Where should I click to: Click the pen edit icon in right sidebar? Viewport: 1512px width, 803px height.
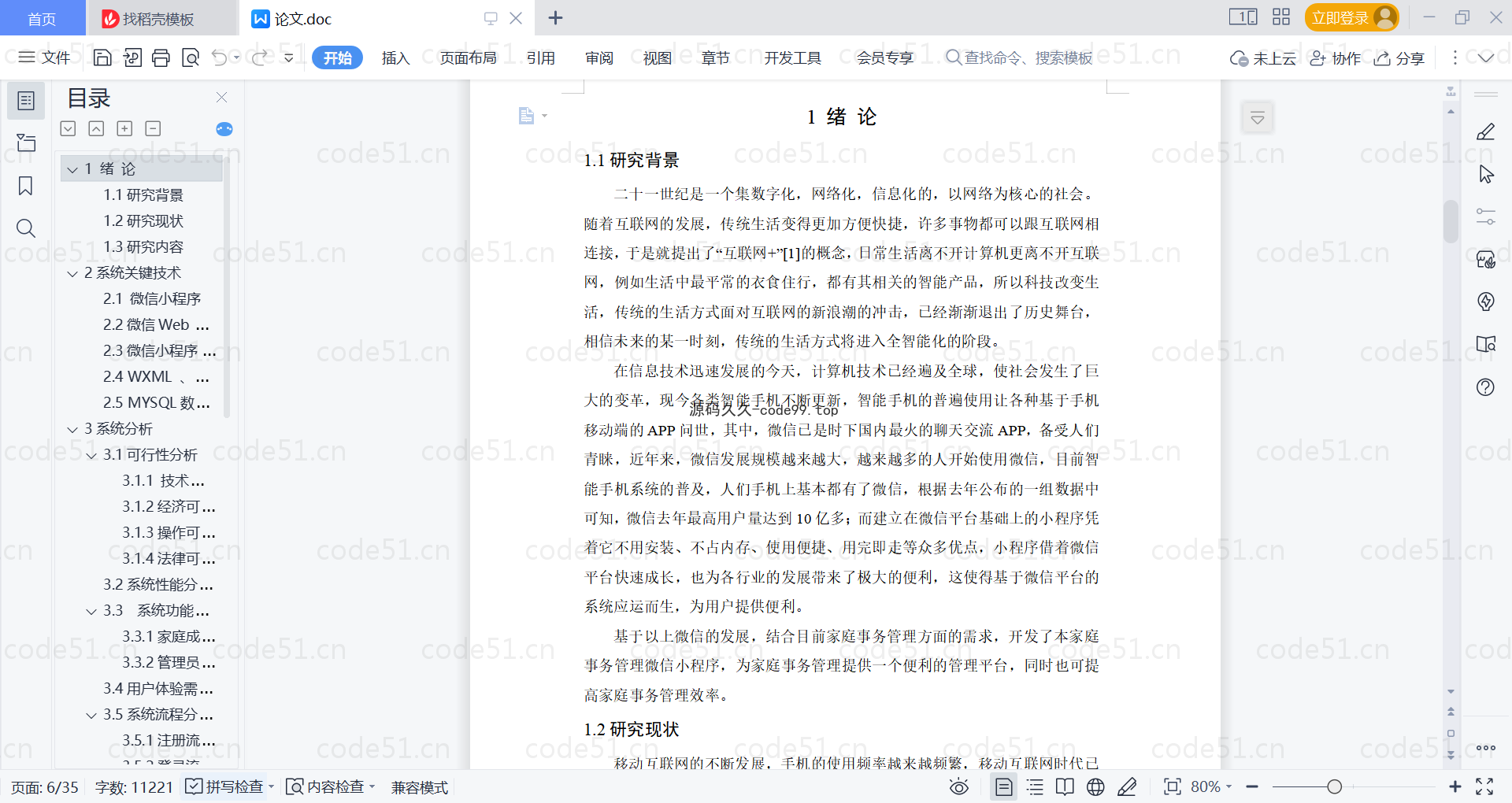tap(1485, 131)
